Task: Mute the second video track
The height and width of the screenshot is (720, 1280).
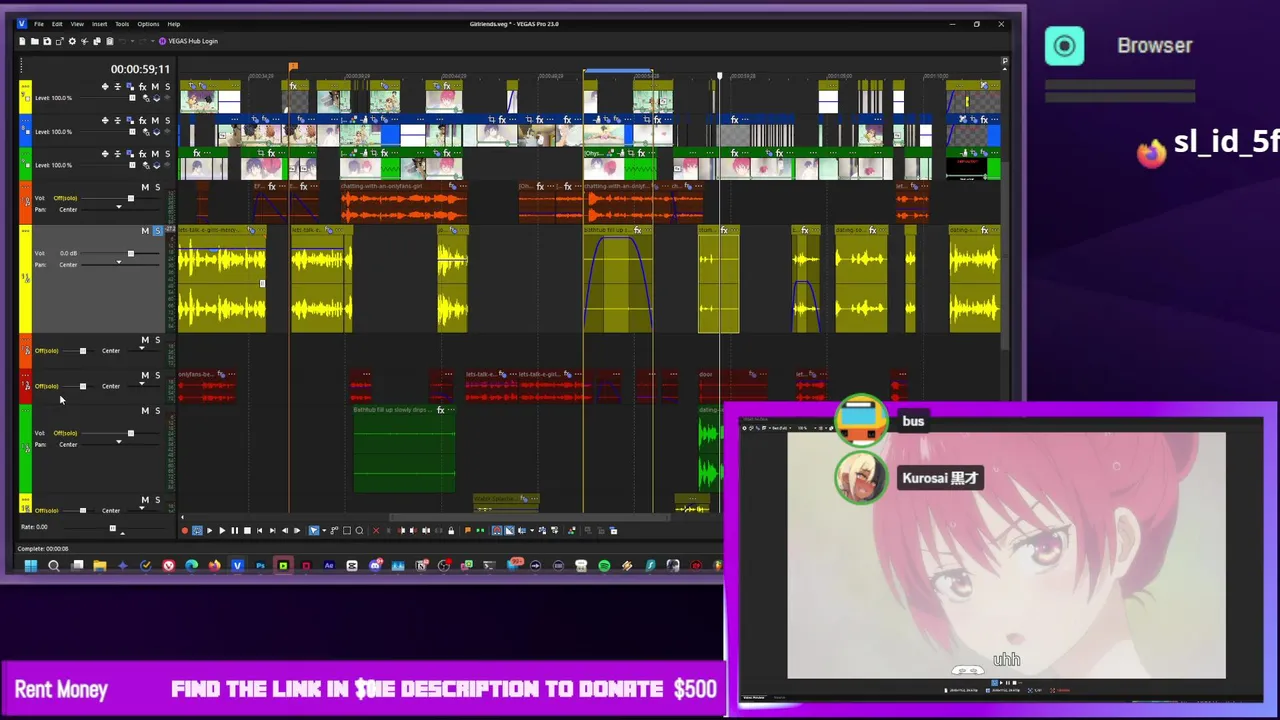Action: (x=155, y=121)
